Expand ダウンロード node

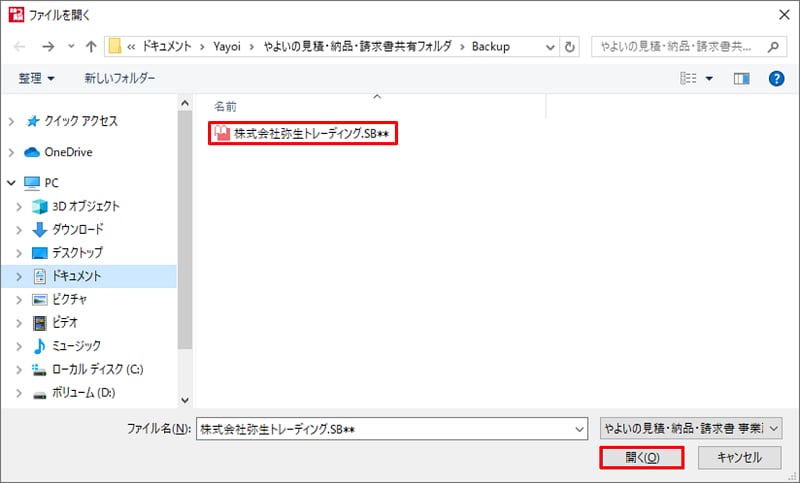pyautogui.click(x=19, y=230)
